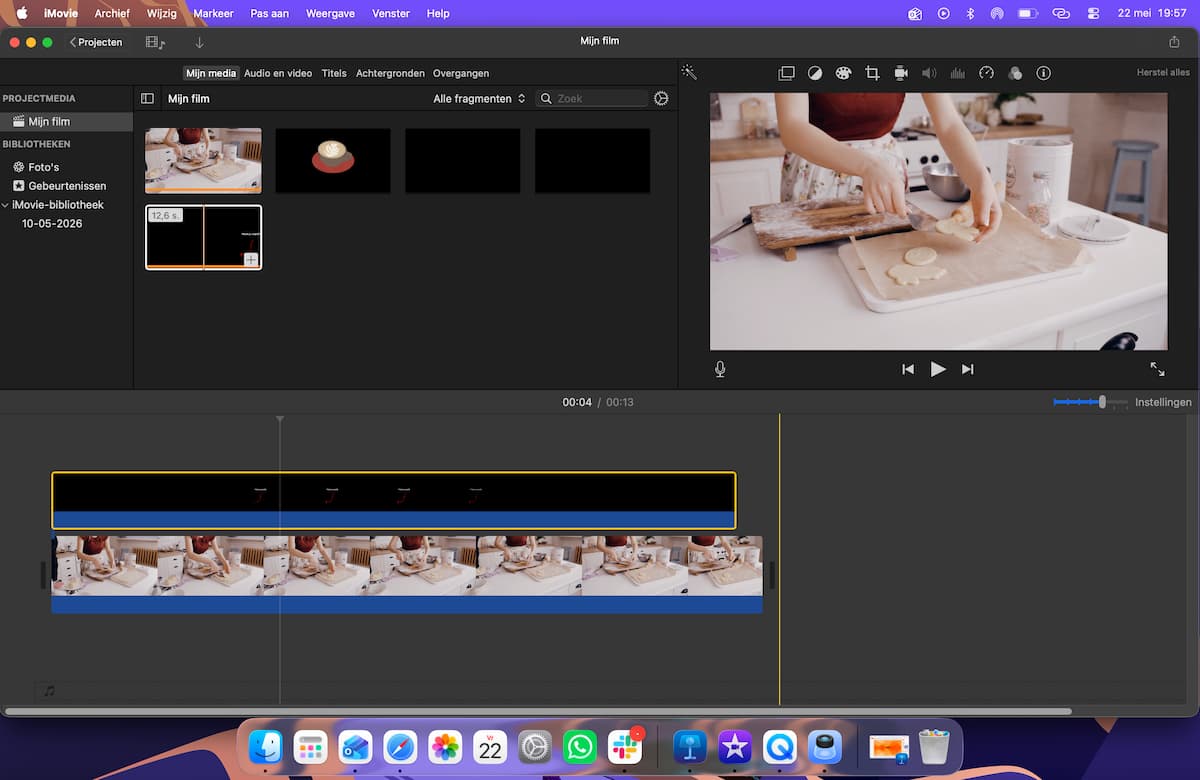1200x780 pixels.
Task: Click the fullscreen playback arrows icon
Action: 1157,369
